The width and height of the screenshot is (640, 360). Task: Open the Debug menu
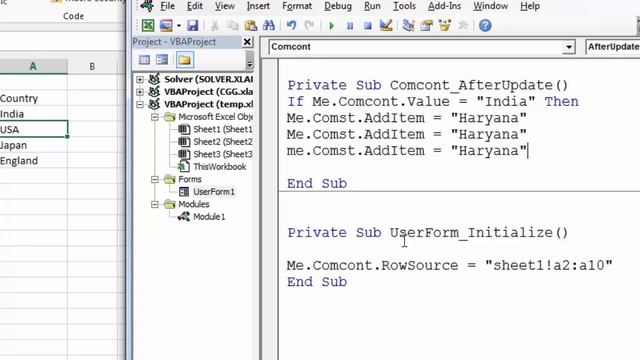click(338, 6)
